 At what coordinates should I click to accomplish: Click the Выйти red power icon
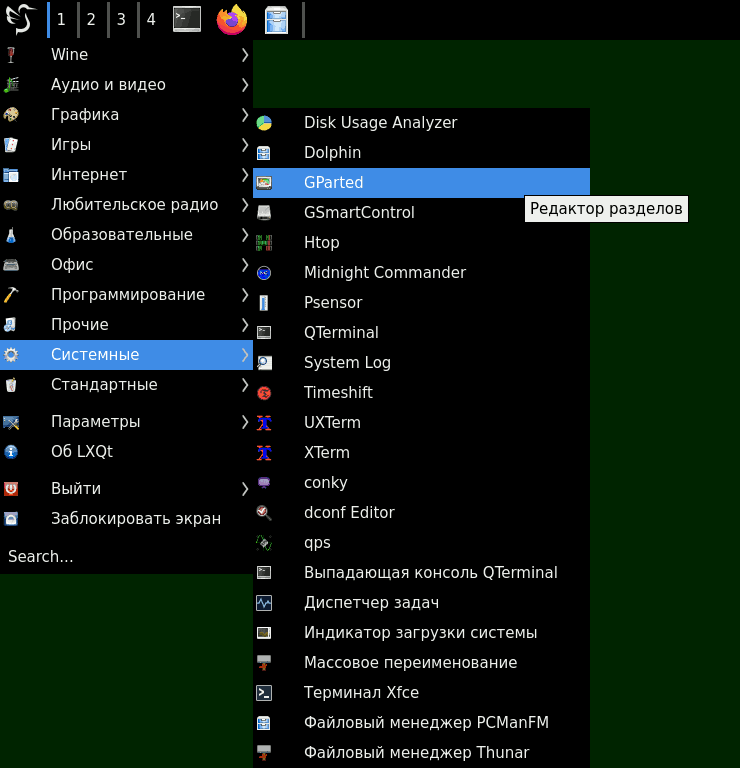click(x=11, y=489)
